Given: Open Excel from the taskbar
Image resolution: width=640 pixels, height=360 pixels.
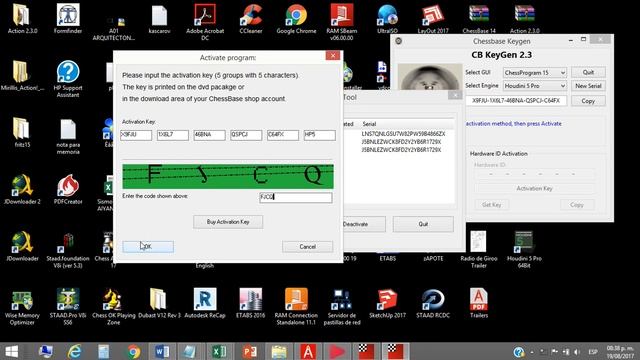Looking at the screenshot, I should [220, 351].
